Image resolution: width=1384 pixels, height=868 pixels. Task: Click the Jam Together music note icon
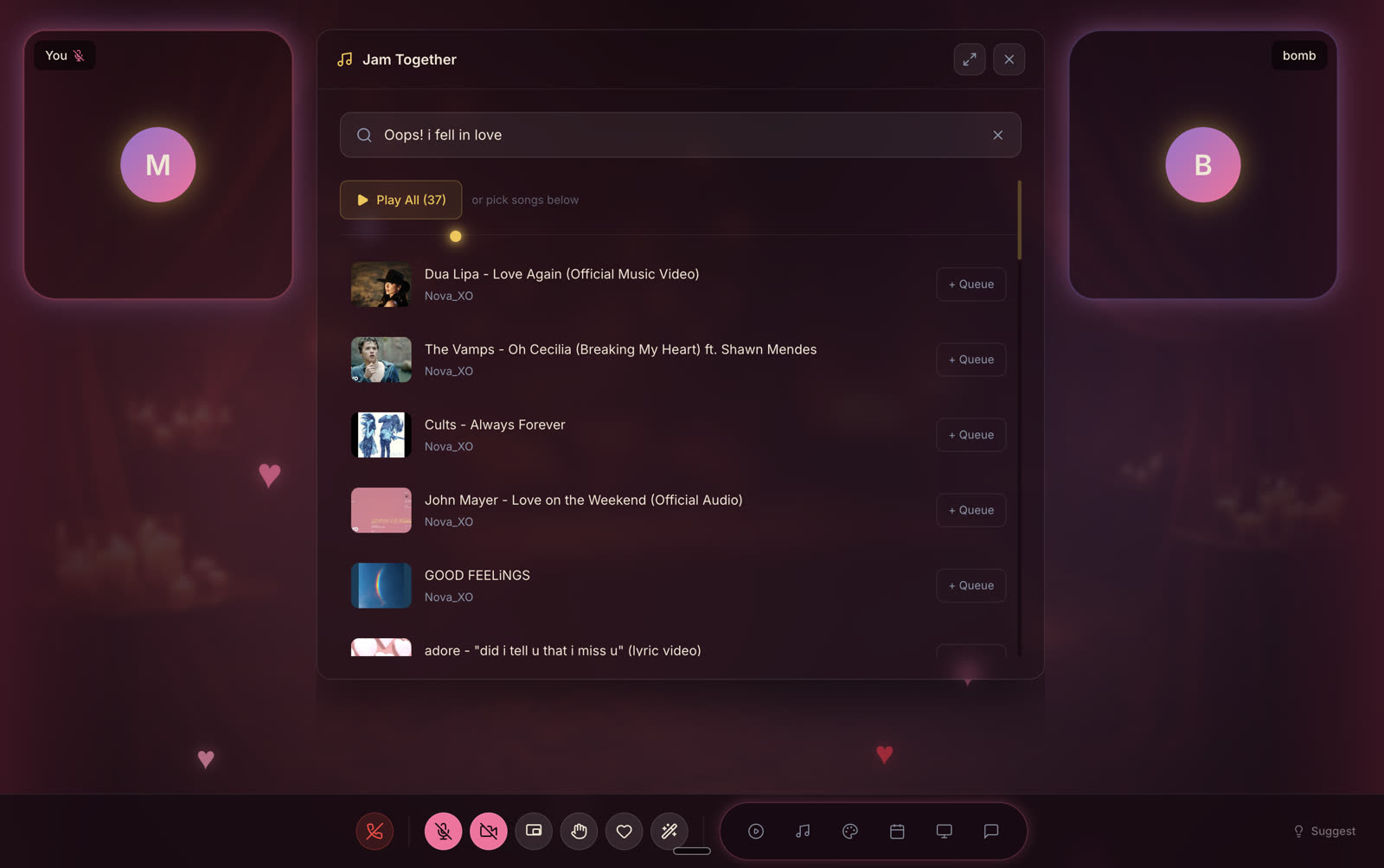[x=345, y=60]
